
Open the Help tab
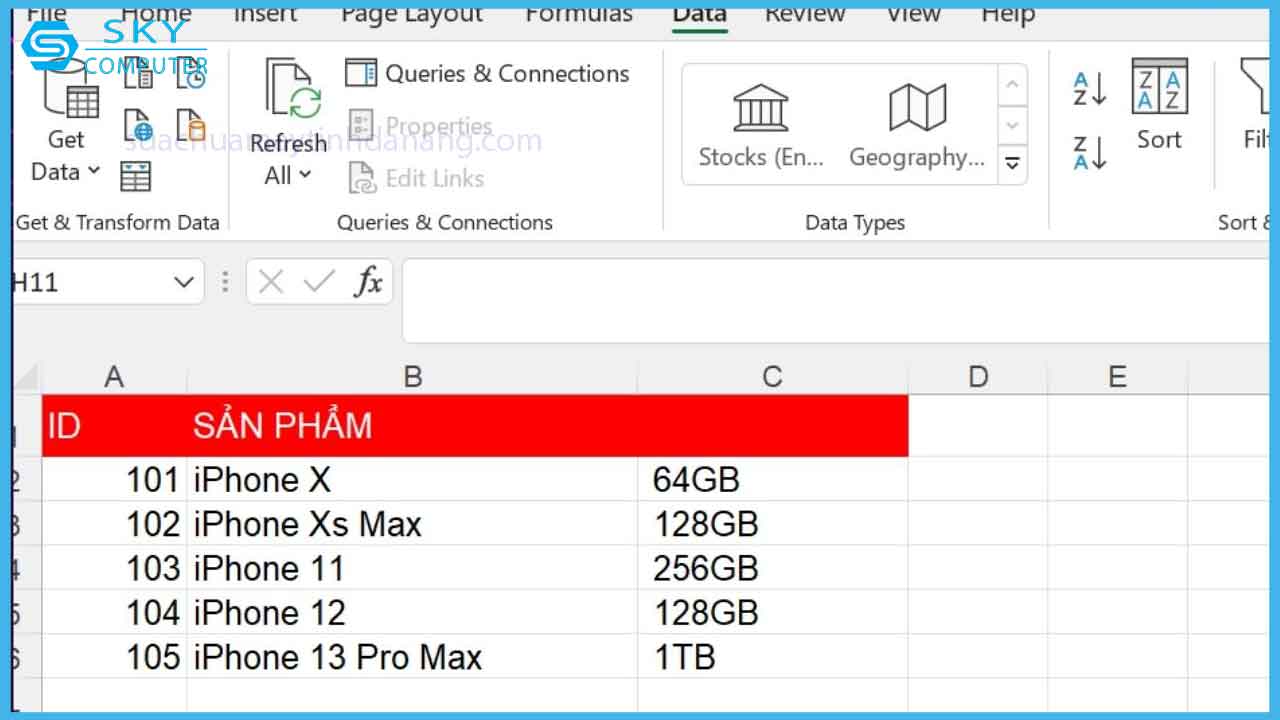(1007, 13)
